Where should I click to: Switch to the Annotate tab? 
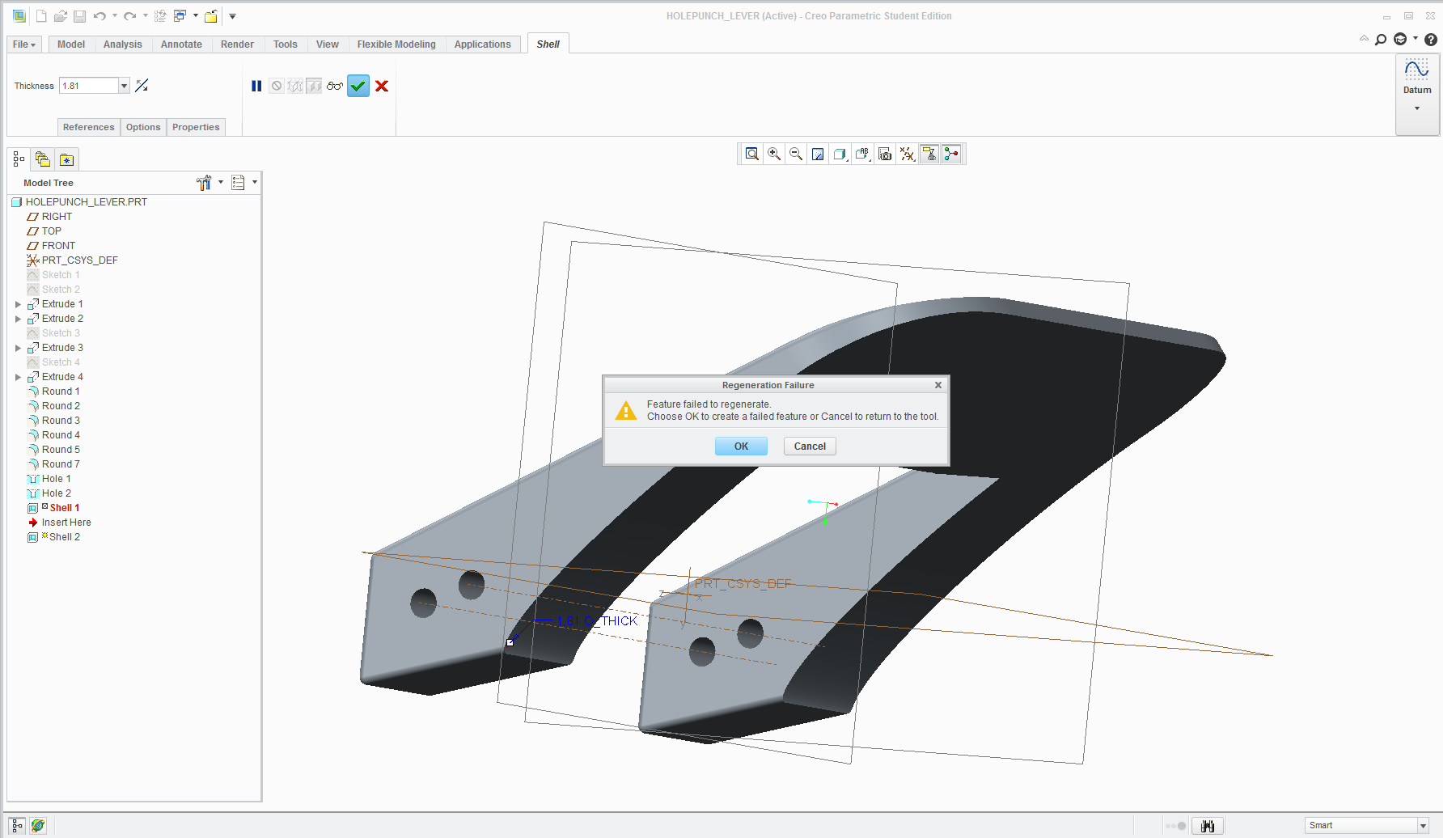pyautogui.click(x=181, y=44)
